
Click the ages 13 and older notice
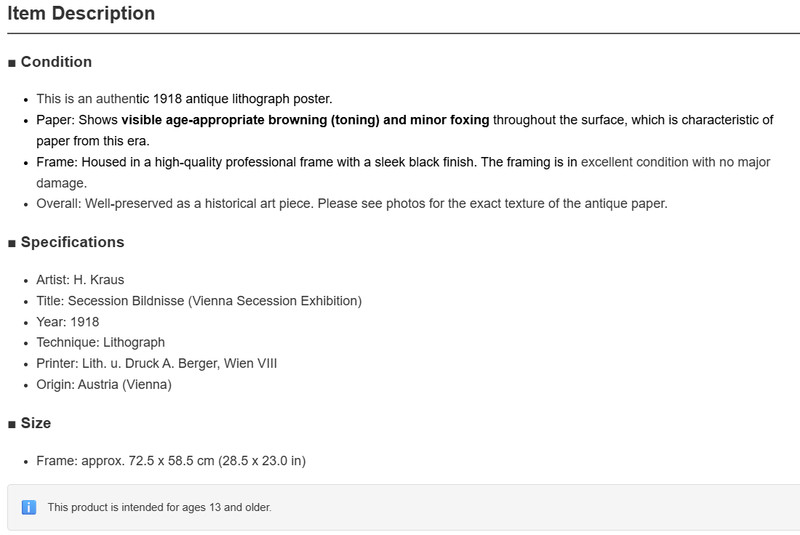[x=160, y=507]
